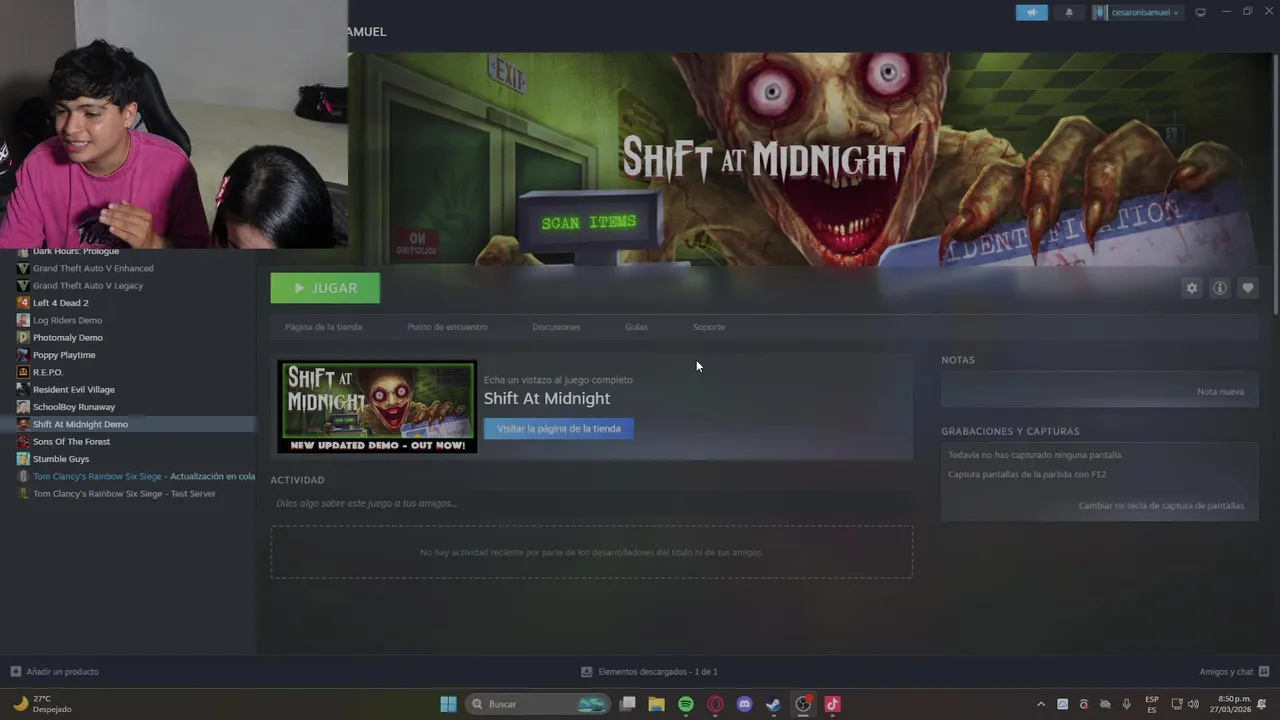Add game to favorites heart icon
The width and height of the screenshot is (1280, 720).
click(1247, 288)
